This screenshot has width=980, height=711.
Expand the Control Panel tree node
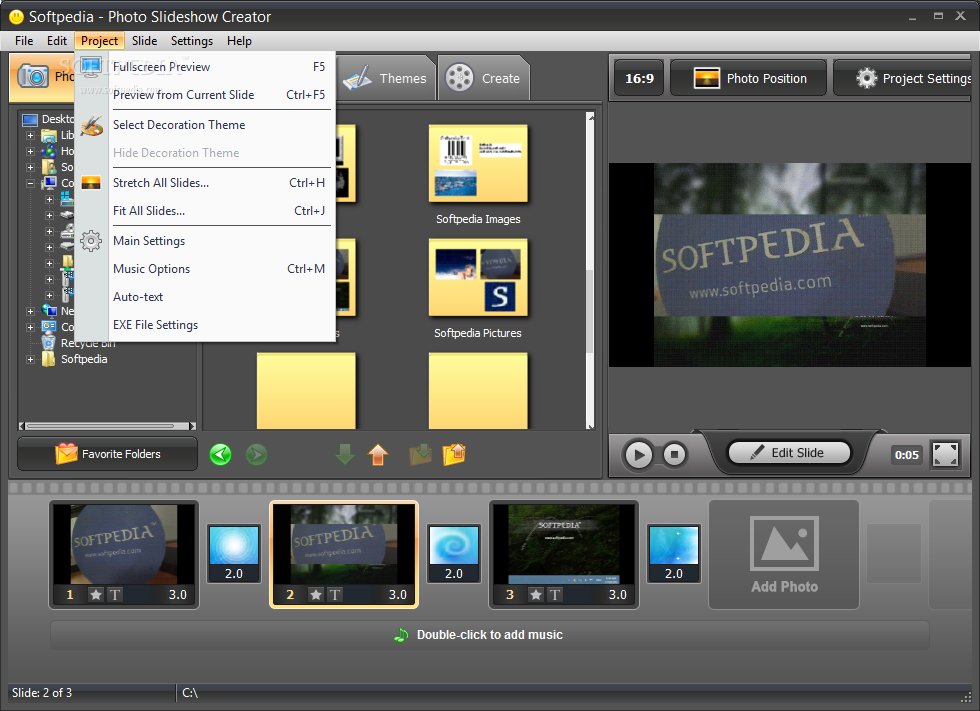tap(30, 327)
